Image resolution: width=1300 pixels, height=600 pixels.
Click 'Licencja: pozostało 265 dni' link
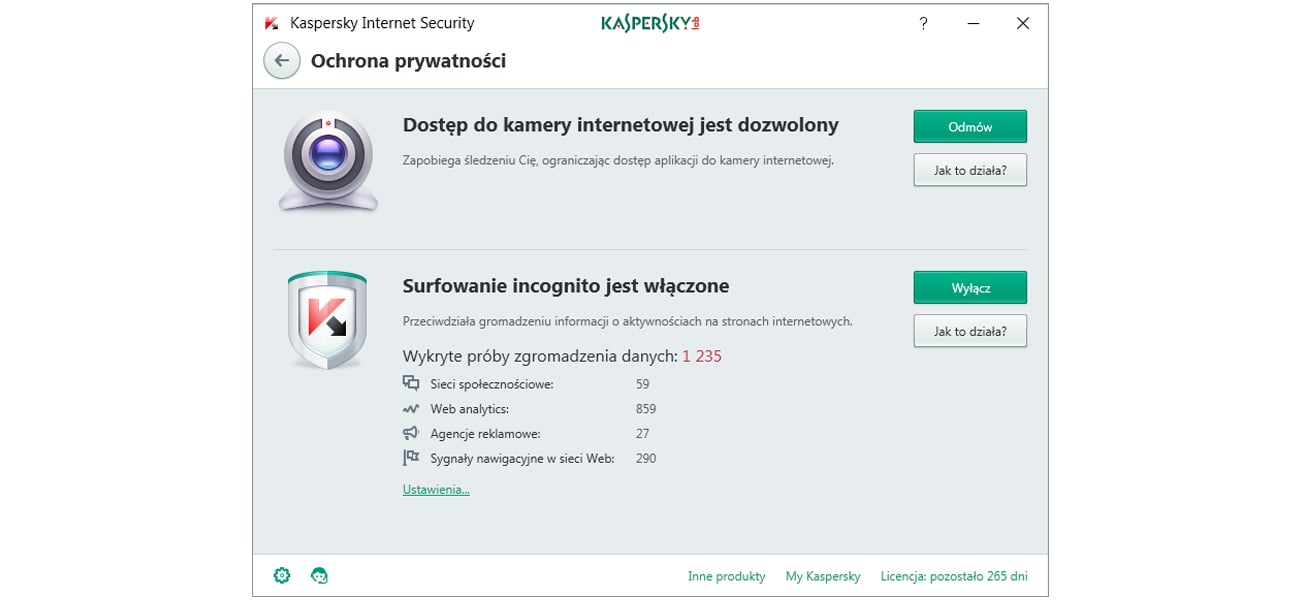pyautogui.click(x=954, y=576)
